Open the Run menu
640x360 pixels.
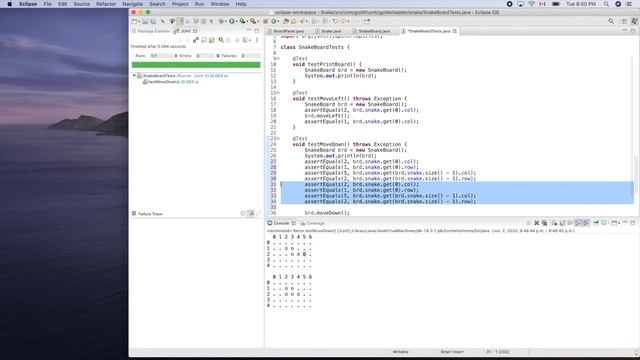pyautogui.click(x=199, y=4)
